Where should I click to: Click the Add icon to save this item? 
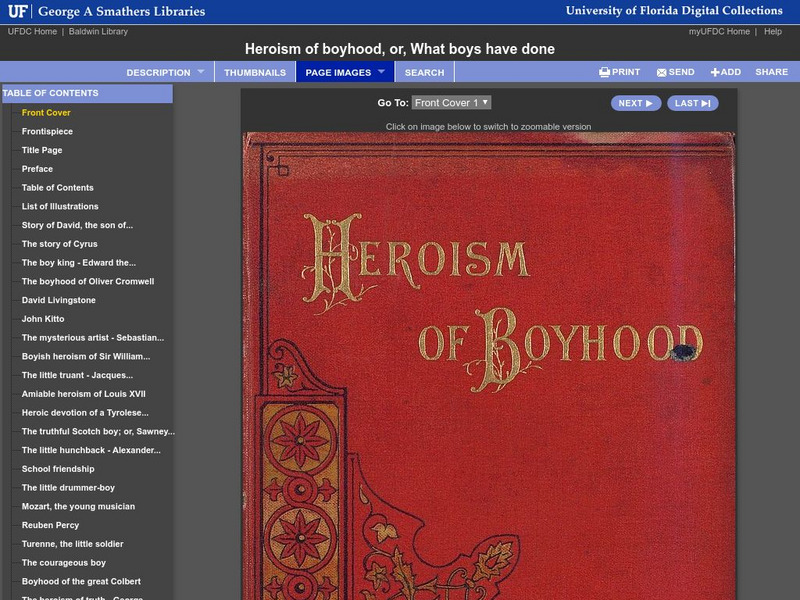point(724,72)
